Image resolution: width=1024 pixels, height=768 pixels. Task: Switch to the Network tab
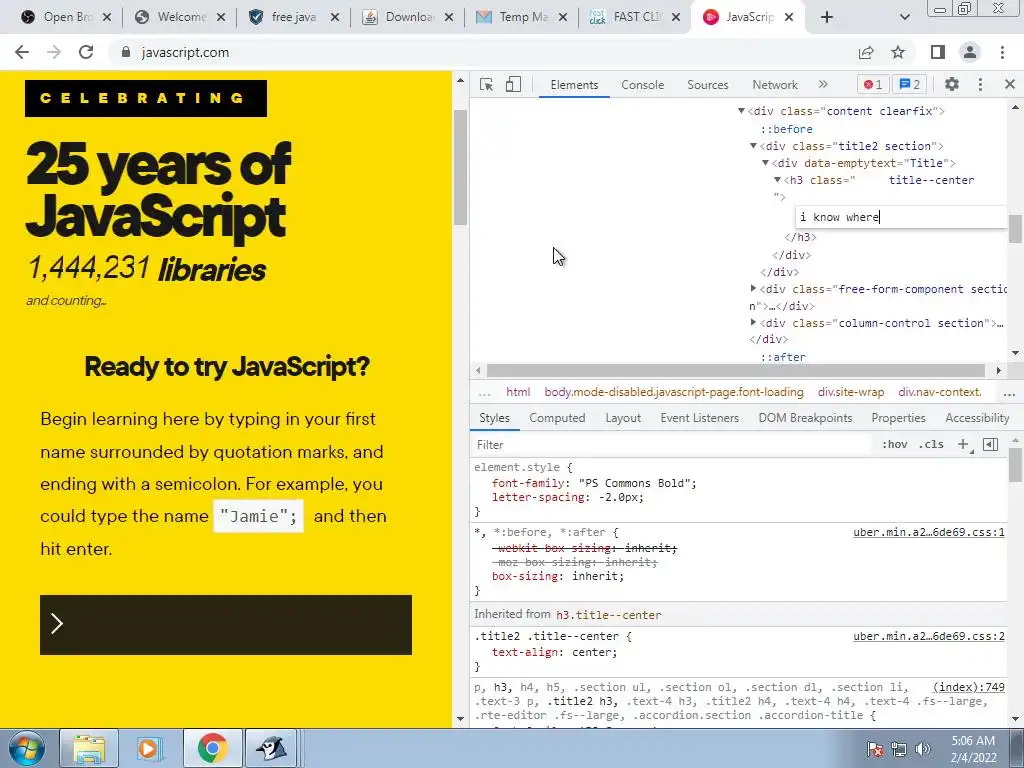coord(775,85)
